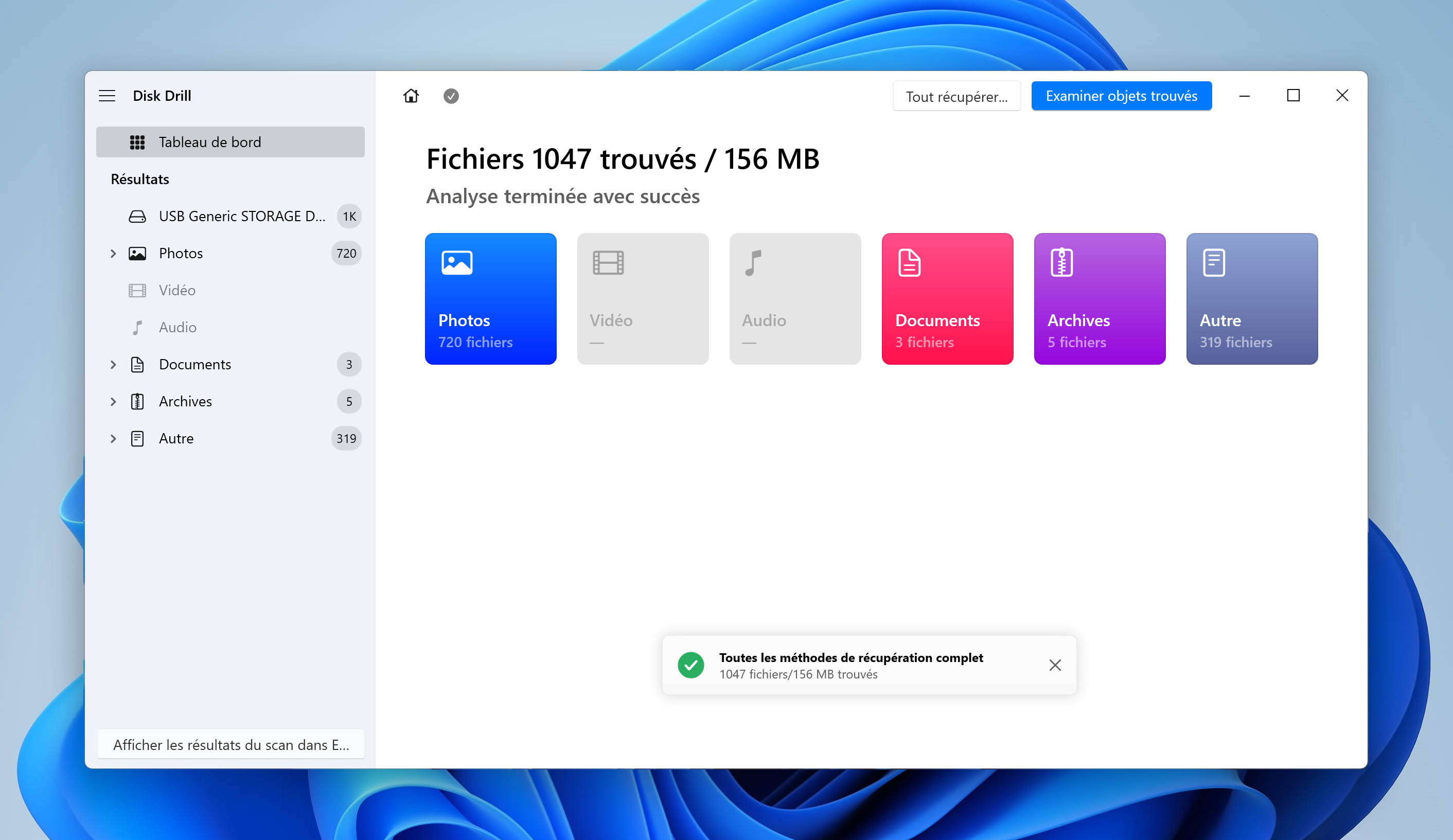Click the scan success checkmark icon
The height and width of the screenshot is (840, 1453).
tap(450, 96)
